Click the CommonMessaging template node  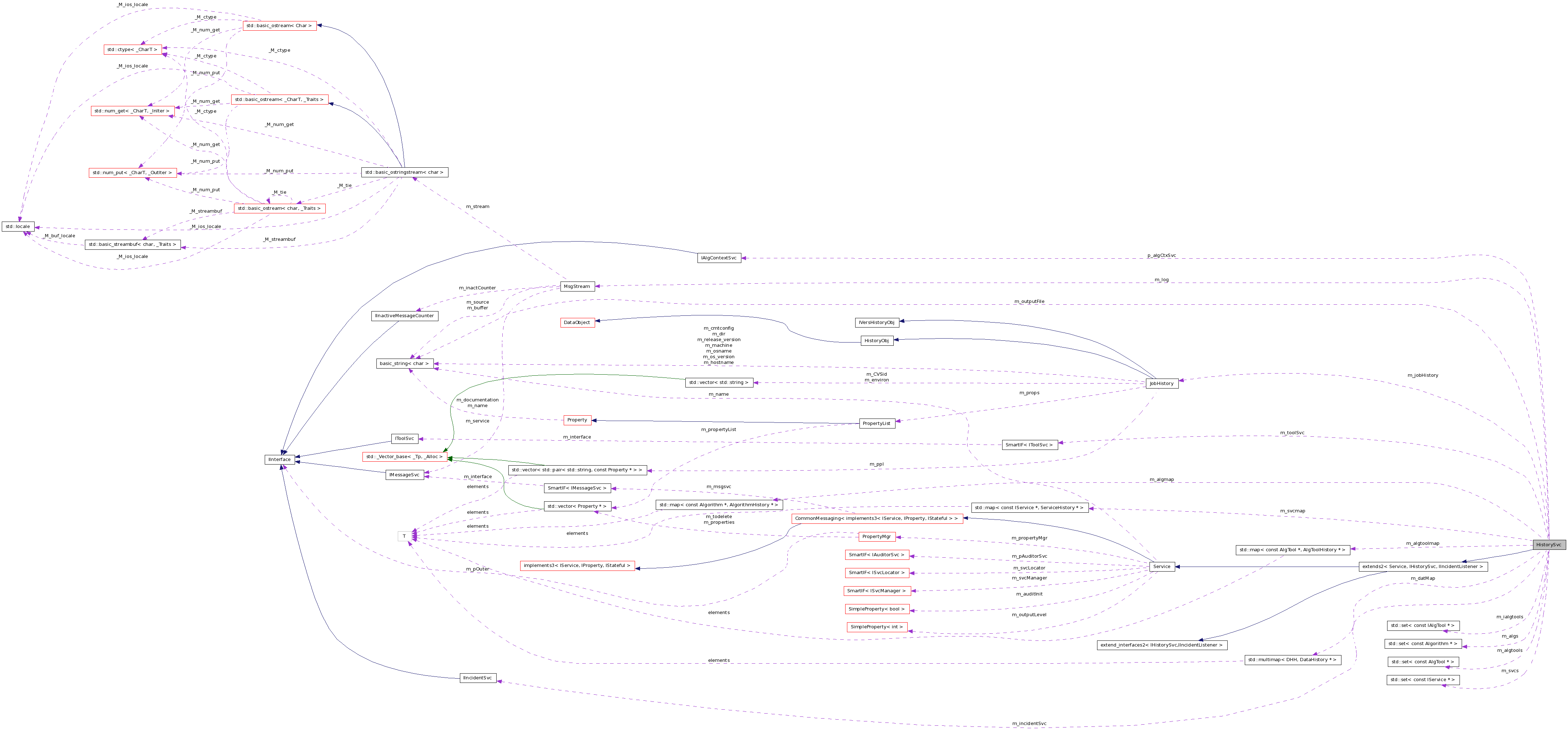click(877, 519)
